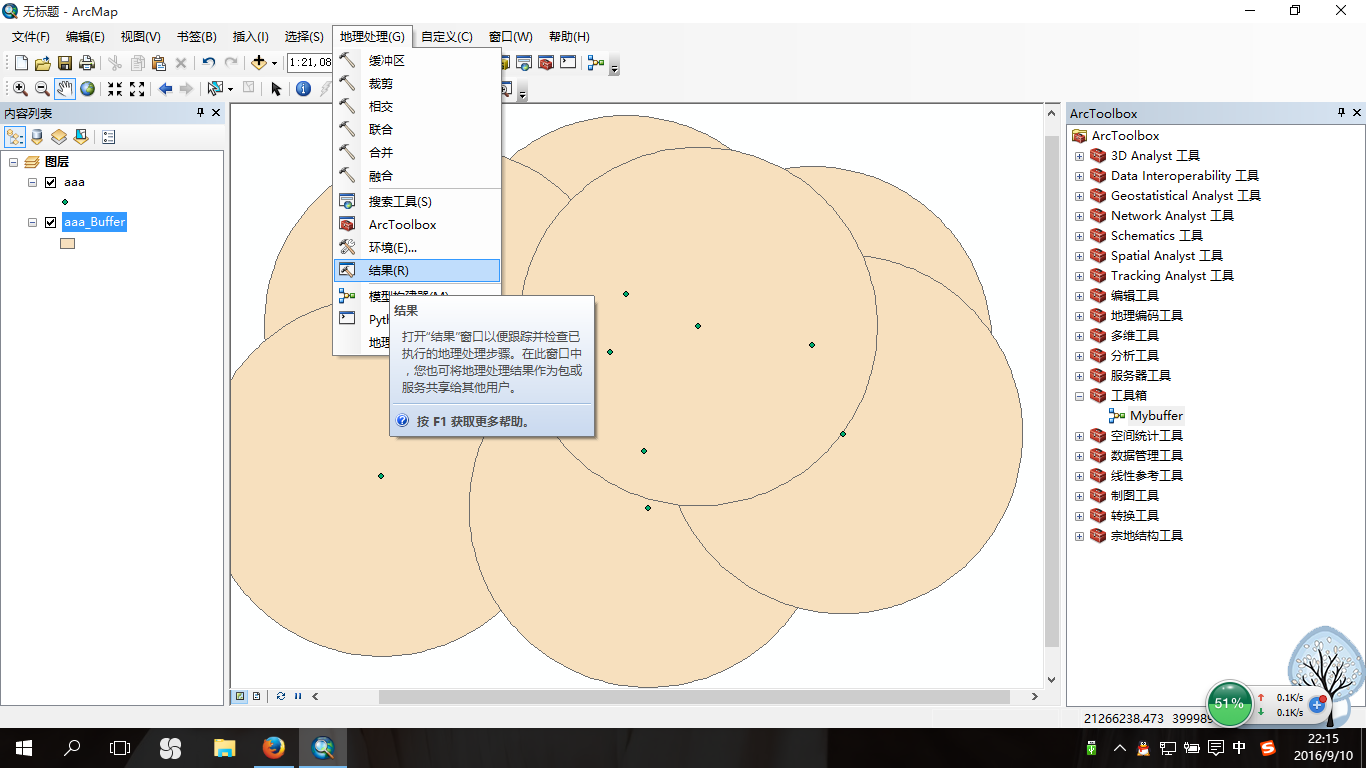The width and height of the screenshot is (1366, 768).
Task: Select the Mybuffer model tool
Action: click(1156, 416)
